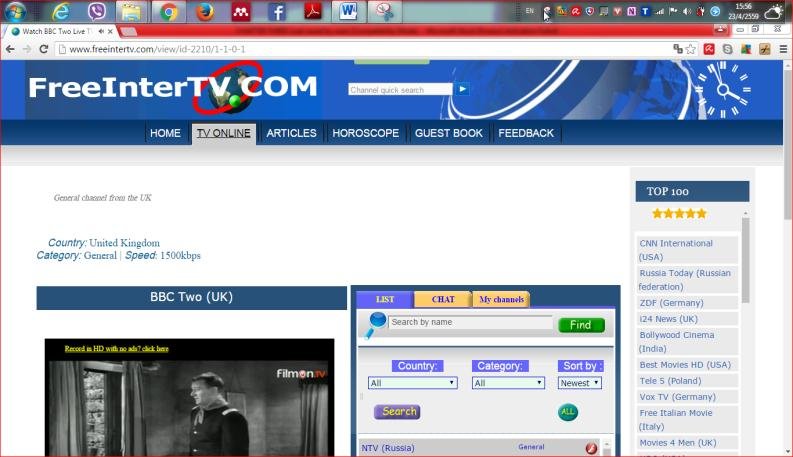Image resolution: width=793 pixels, height=457 pixels.
Task: Click the browser forward arrow
Action: (x=27, y=49)
